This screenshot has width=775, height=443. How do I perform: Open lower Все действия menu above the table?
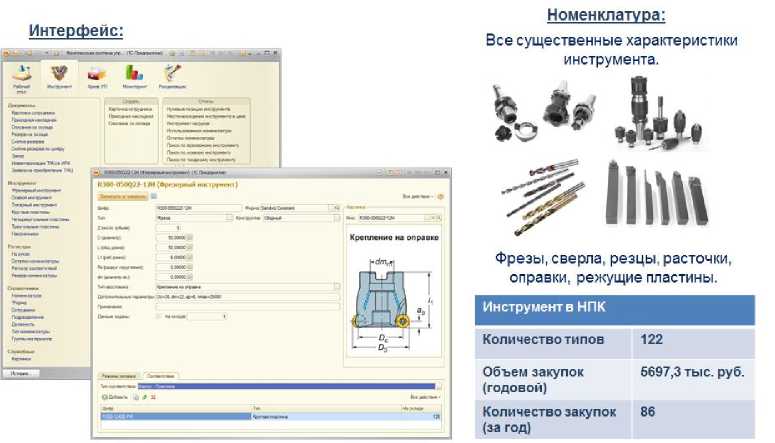click(x=425, y=397)
